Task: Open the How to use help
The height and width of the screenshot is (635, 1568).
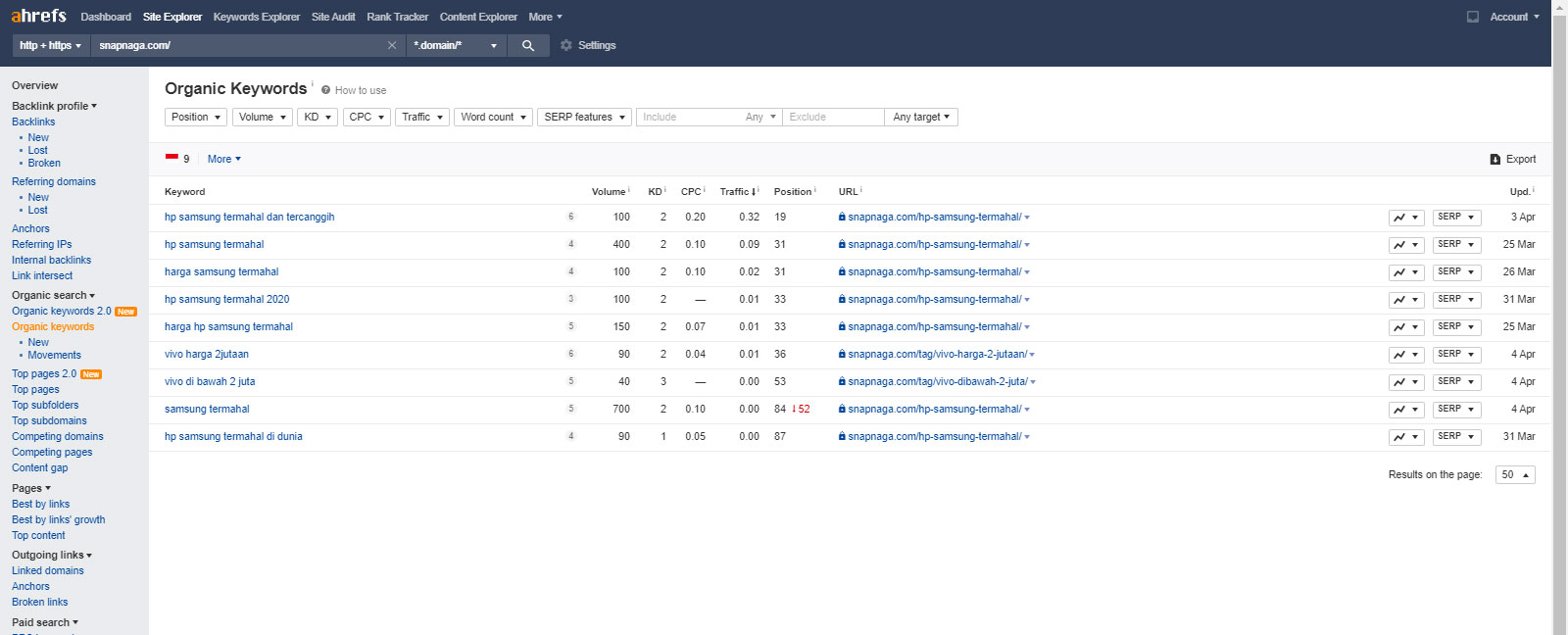Action: click(354, 90)
